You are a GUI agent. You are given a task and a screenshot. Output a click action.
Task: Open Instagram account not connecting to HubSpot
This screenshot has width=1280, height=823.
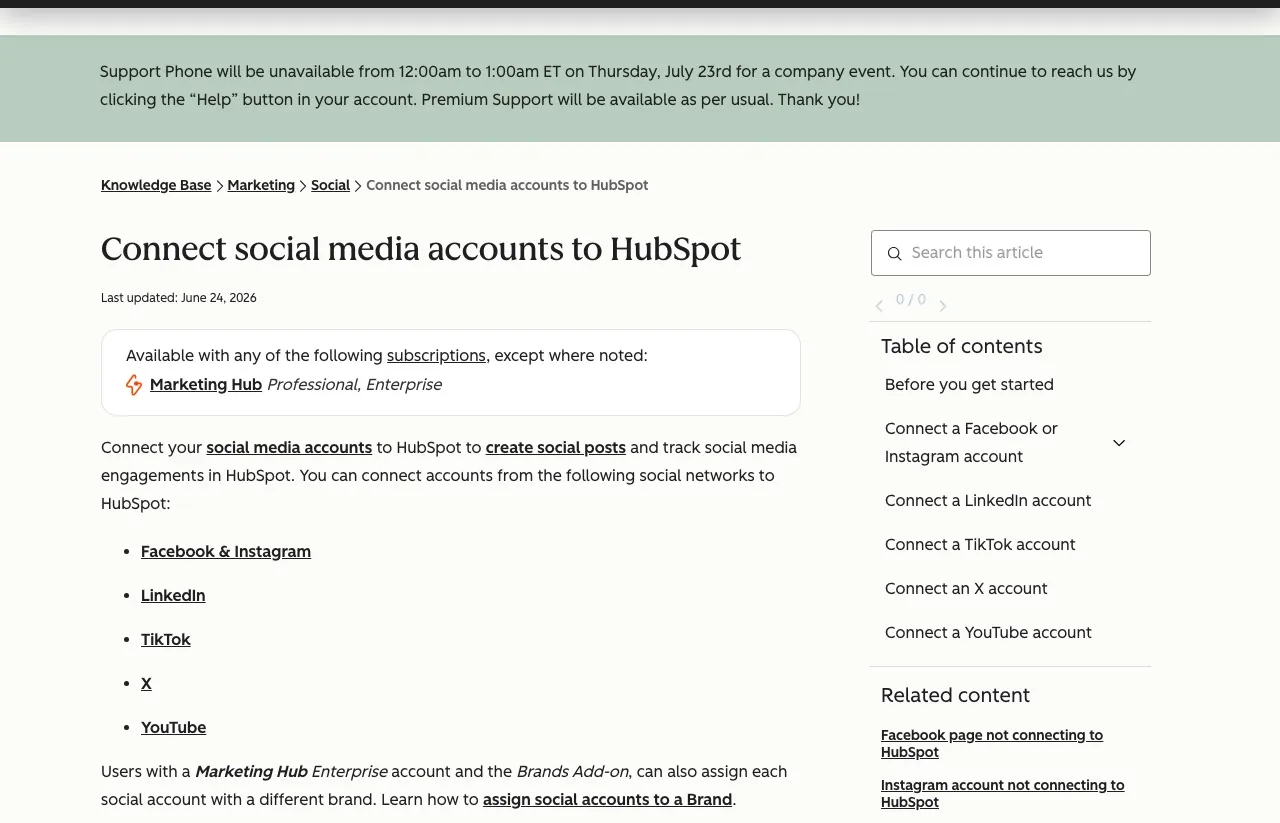[1002, 793]
